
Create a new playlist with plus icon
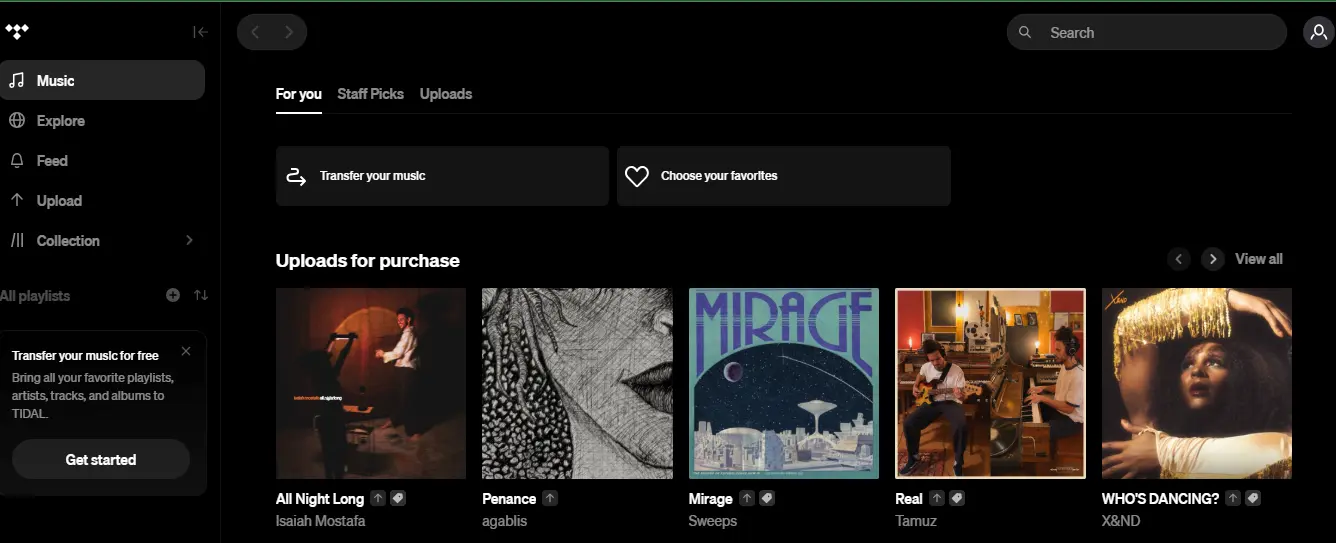(x=173, y=295)
